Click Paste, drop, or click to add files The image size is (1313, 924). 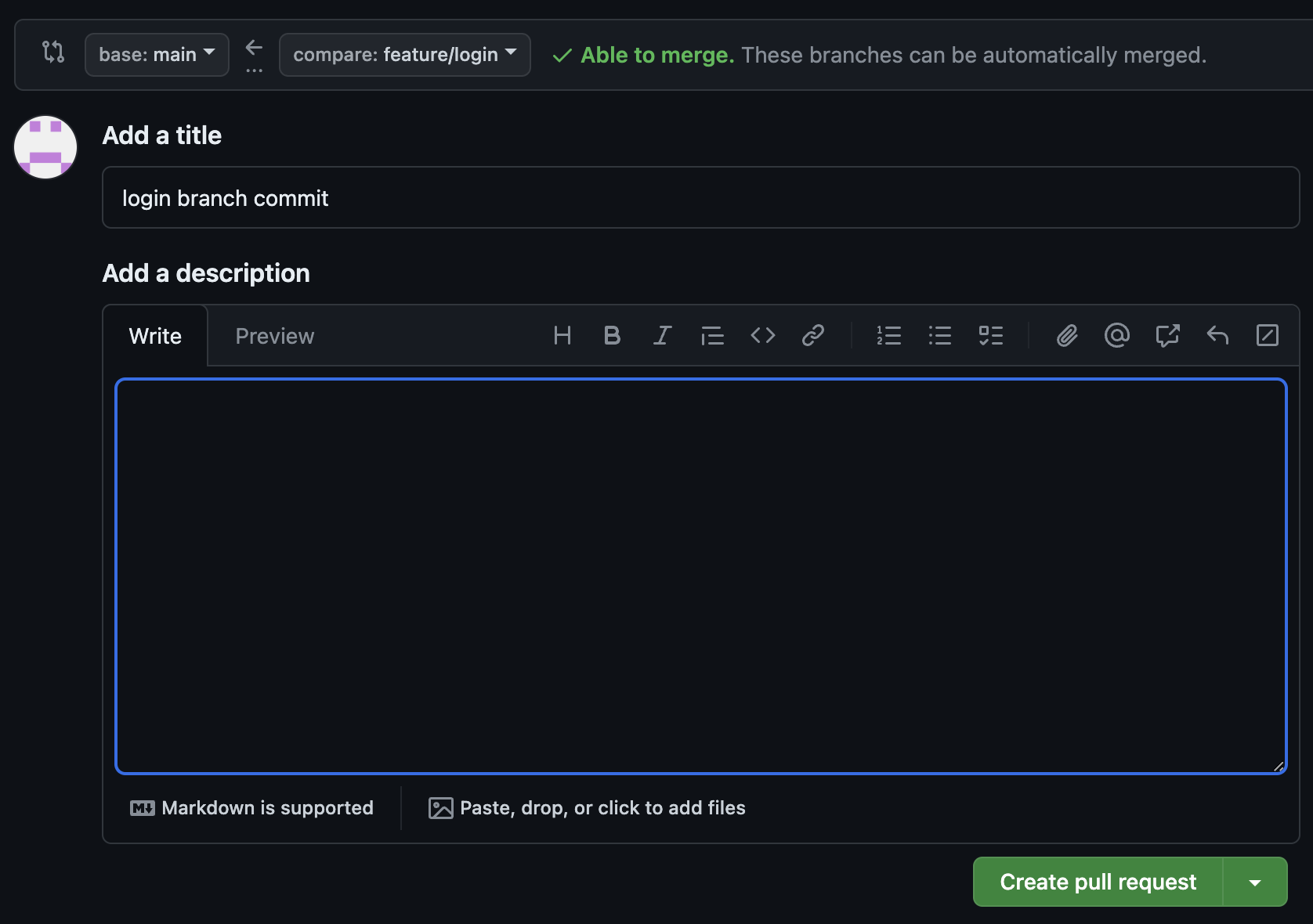pos(587,808)
